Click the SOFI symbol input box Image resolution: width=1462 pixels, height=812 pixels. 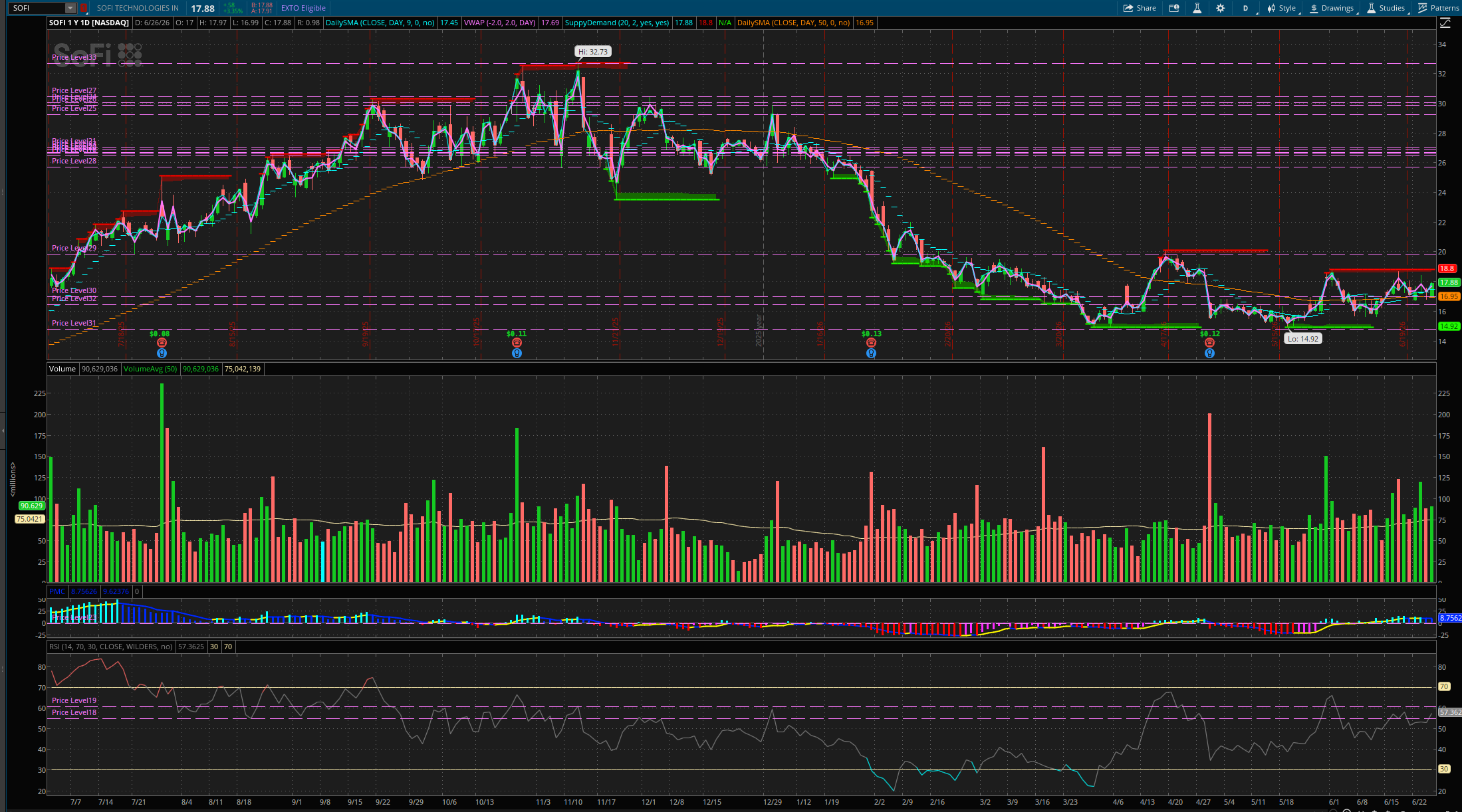tap(38, 8)
